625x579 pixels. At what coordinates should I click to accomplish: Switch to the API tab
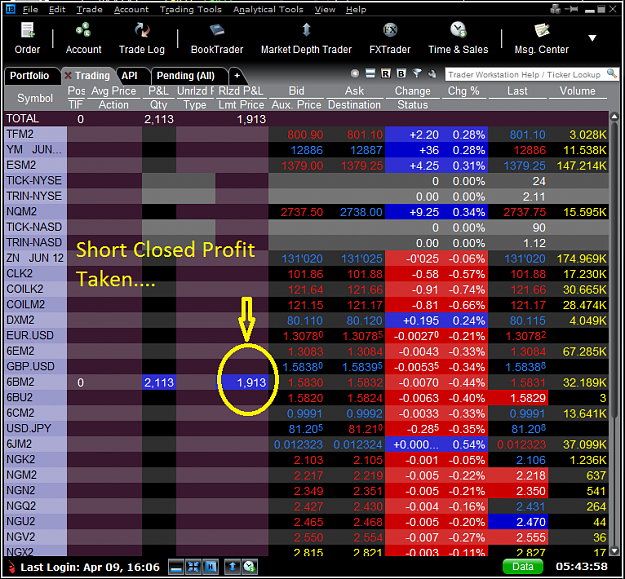pyautogui.click(x=130, y=75)
